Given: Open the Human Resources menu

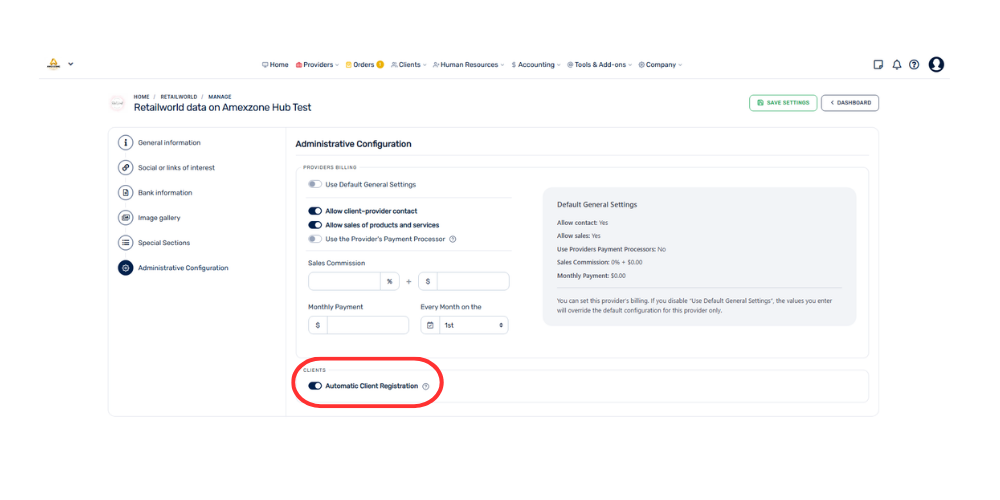Looking at the screenshot, I should [x=468, y=64].
